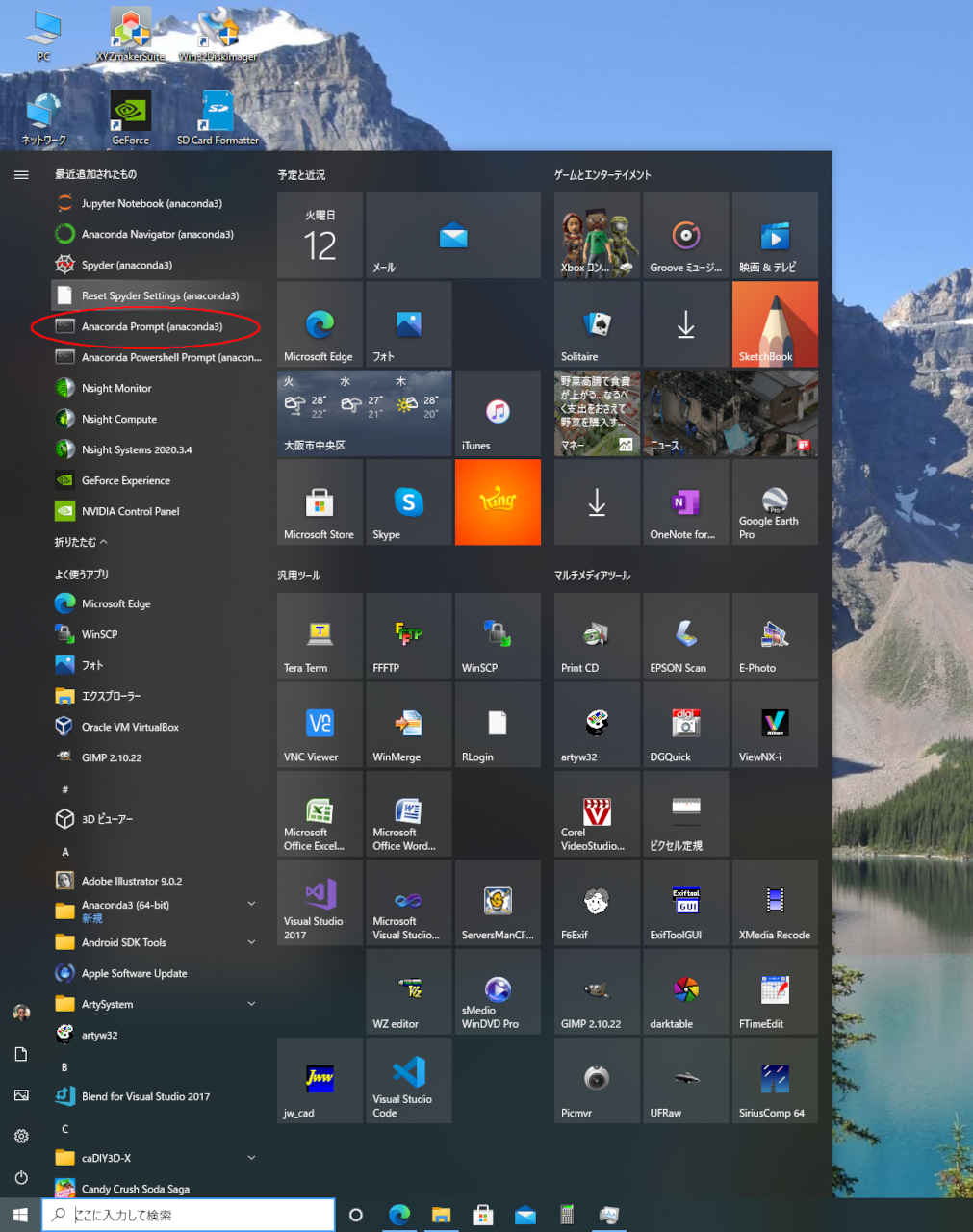Launch Adobe Illustrator 9.0.2
This screenshot has height=1232, width=973.
pyautogui.click(x=156, y=881)
